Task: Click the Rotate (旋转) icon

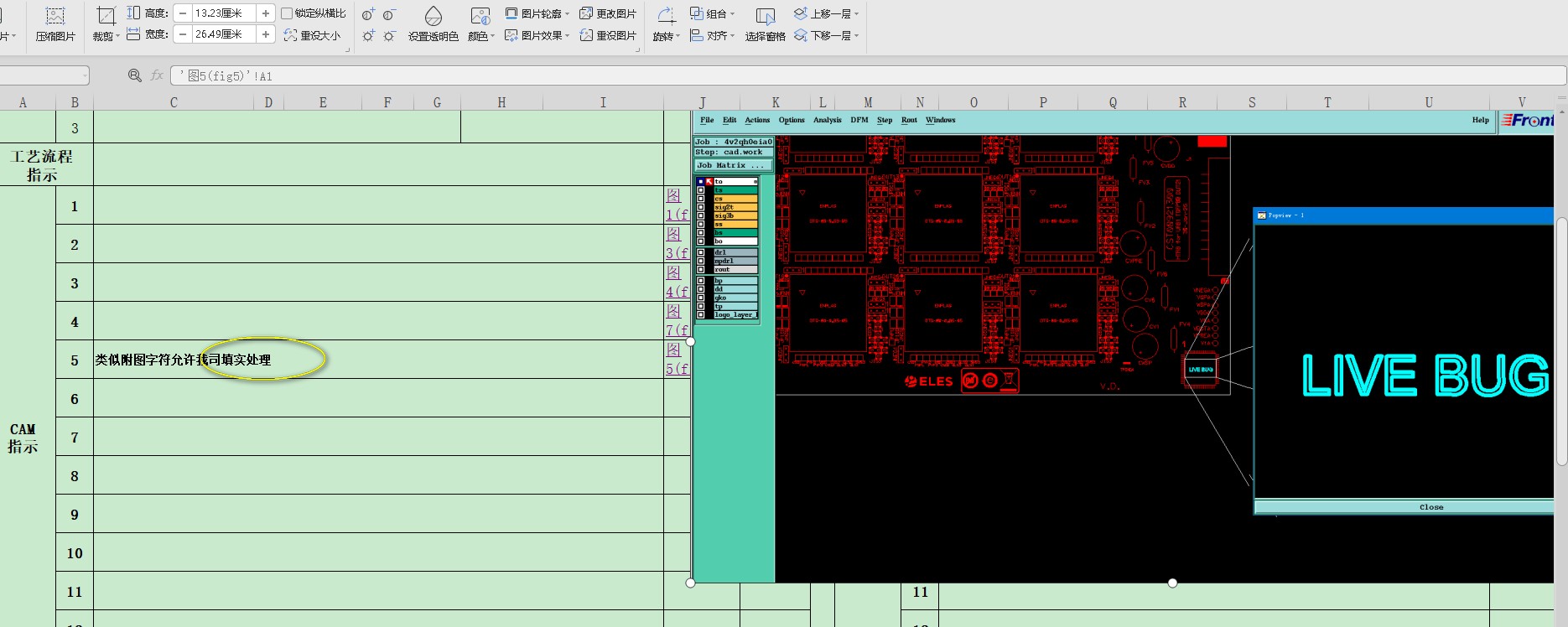Action: pyautogui.click(x=666, y=16)
